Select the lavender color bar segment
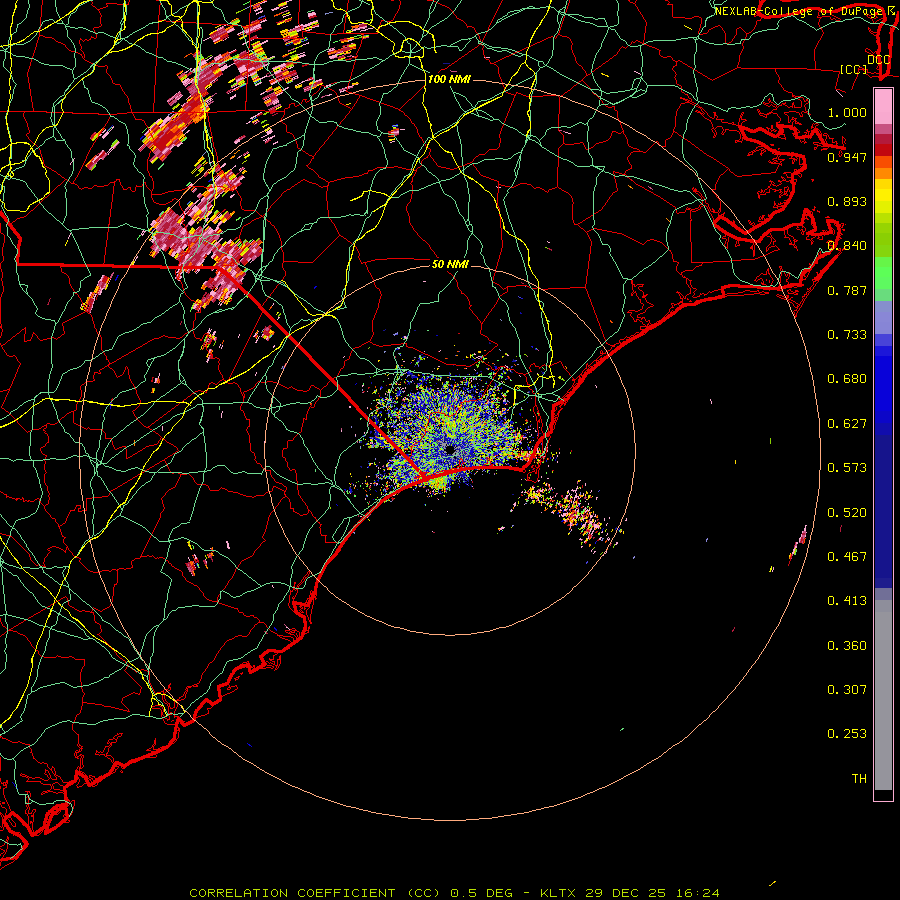 pos(883,318)
